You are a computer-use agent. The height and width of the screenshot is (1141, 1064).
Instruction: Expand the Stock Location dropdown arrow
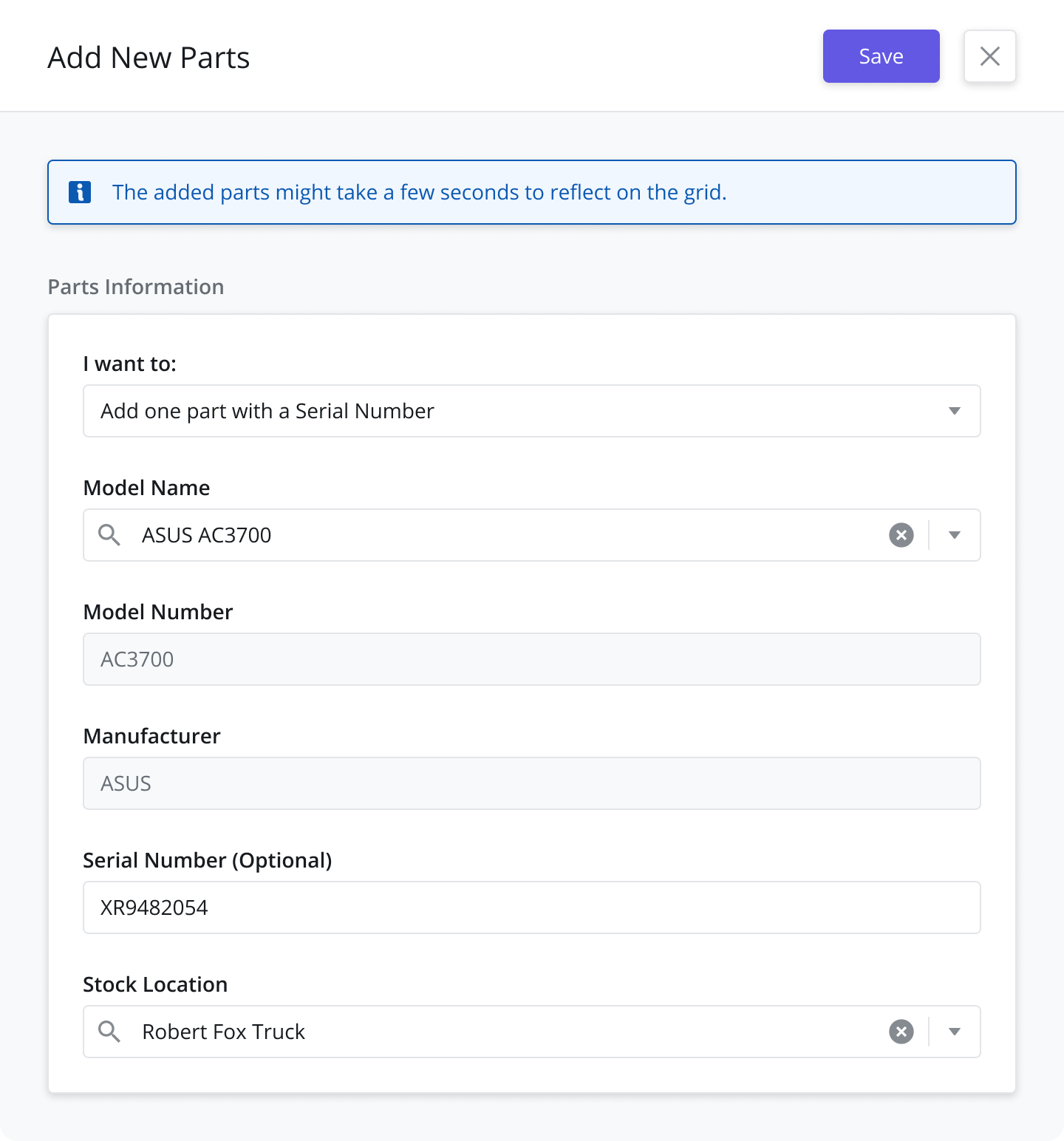point(955,1032)
